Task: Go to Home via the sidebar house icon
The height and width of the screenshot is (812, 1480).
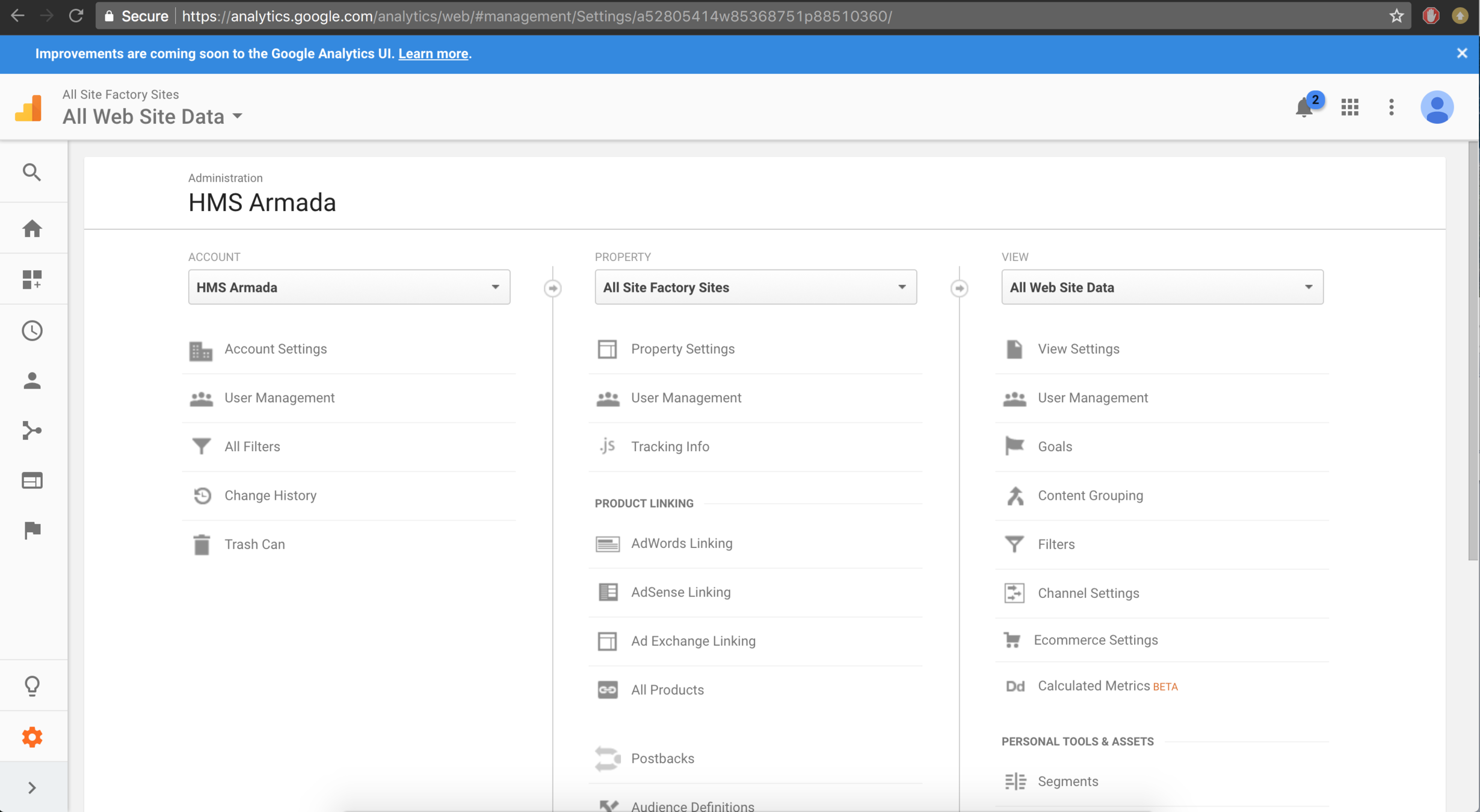Action: (x=32, y=229)
